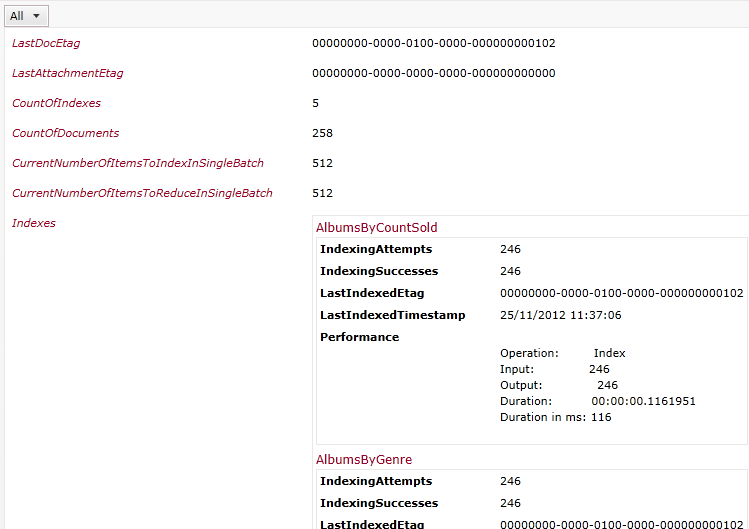Image resolution: width=749 pixels, height=529 pixels.
Task: Open the AlbumsByGenre index heading
Action: click(x=364, y=460)
